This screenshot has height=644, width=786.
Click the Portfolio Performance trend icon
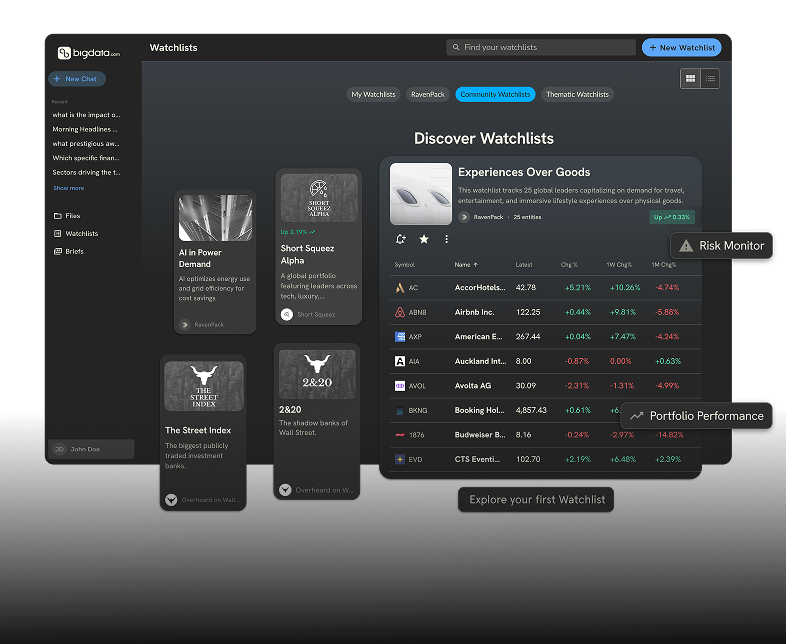tap(637, 416)
